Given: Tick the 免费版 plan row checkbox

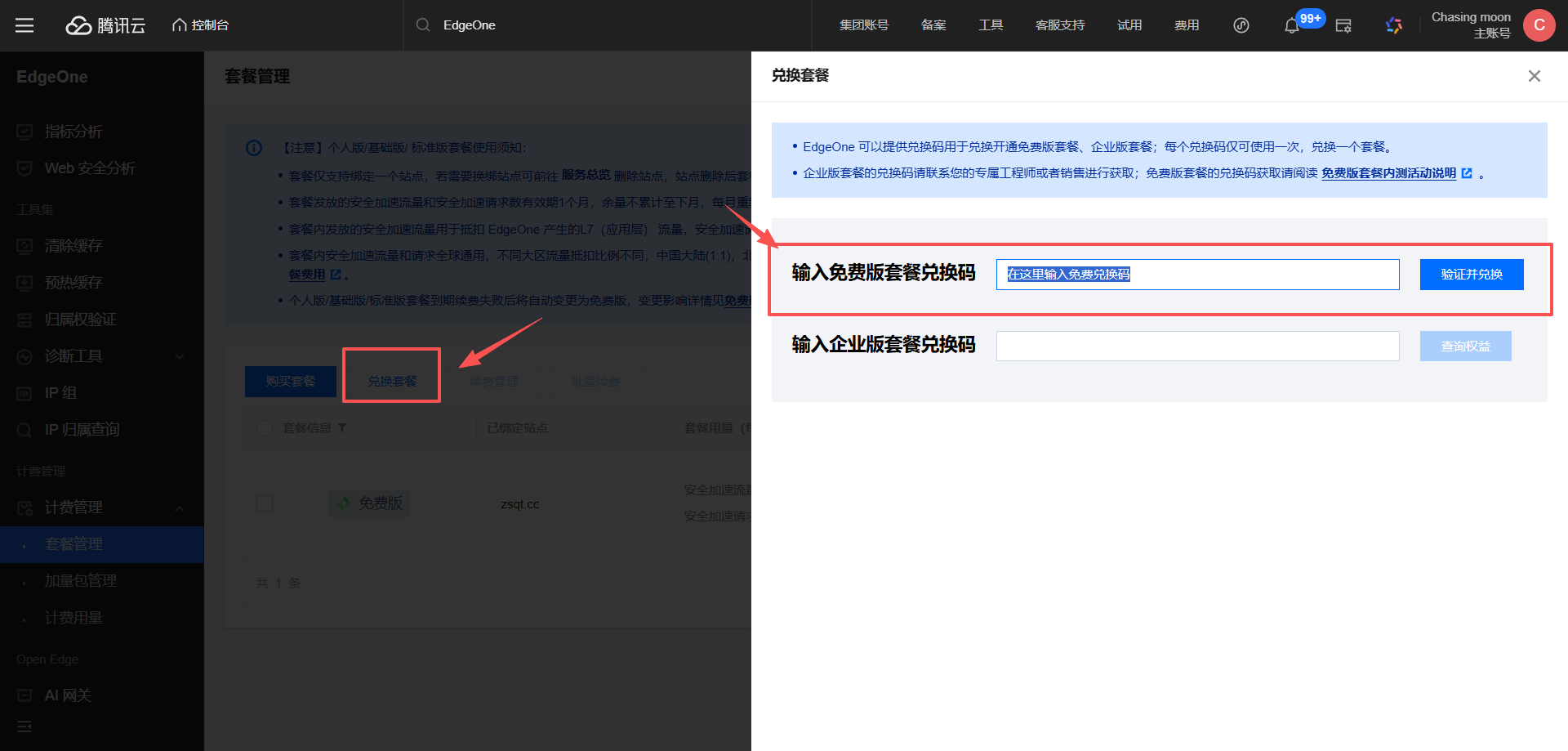Looking at the screenshot, I should [265, 503].
